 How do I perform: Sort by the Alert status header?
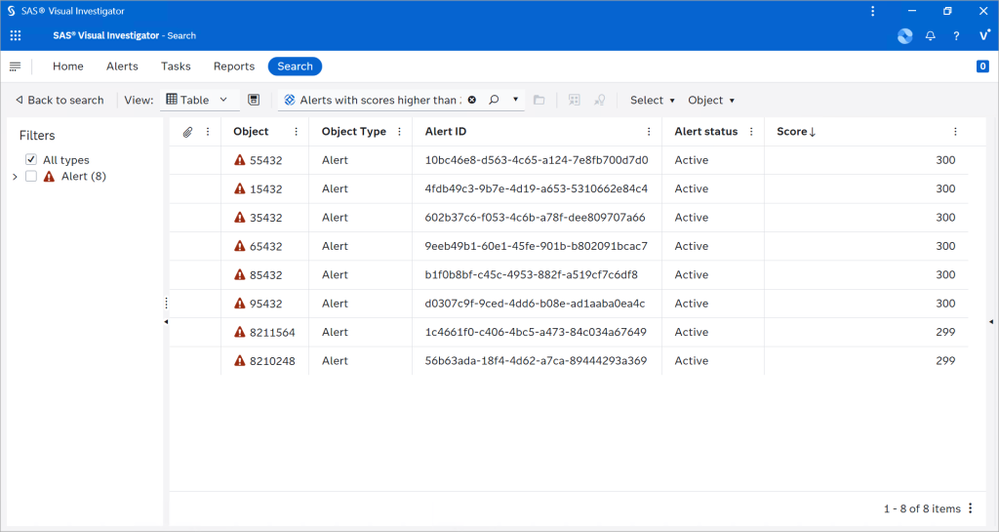click(x=706, y=132)
